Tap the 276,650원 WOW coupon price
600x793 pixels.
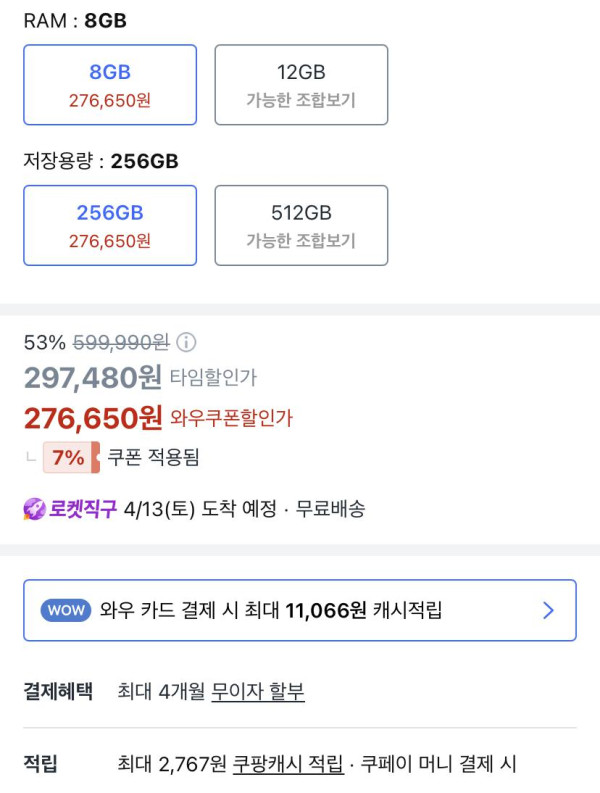point(93,417)
